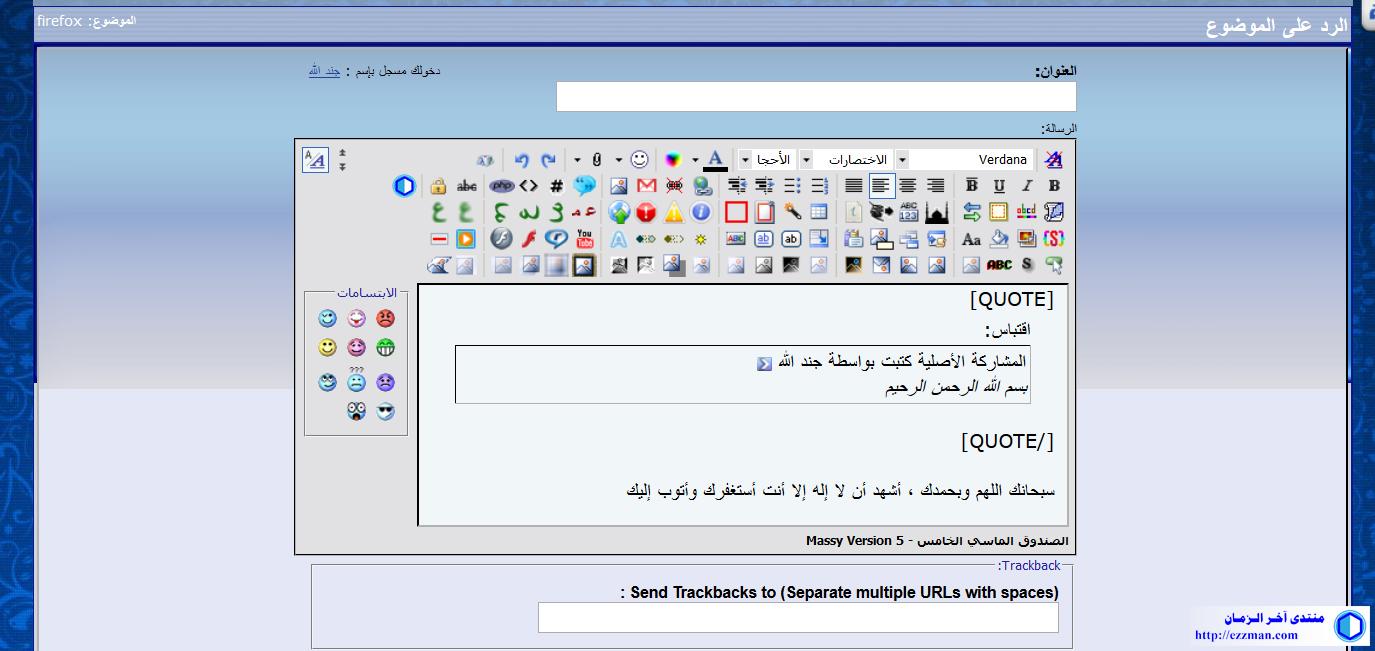Click the Send Trackbacks URL input field

(798, 618)
